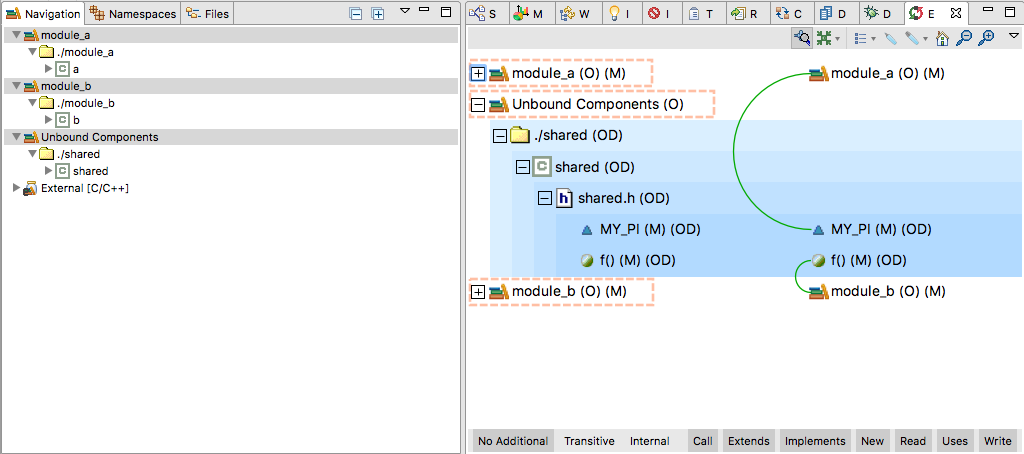Switch to the Navigation tab

[x=43, y=13]
